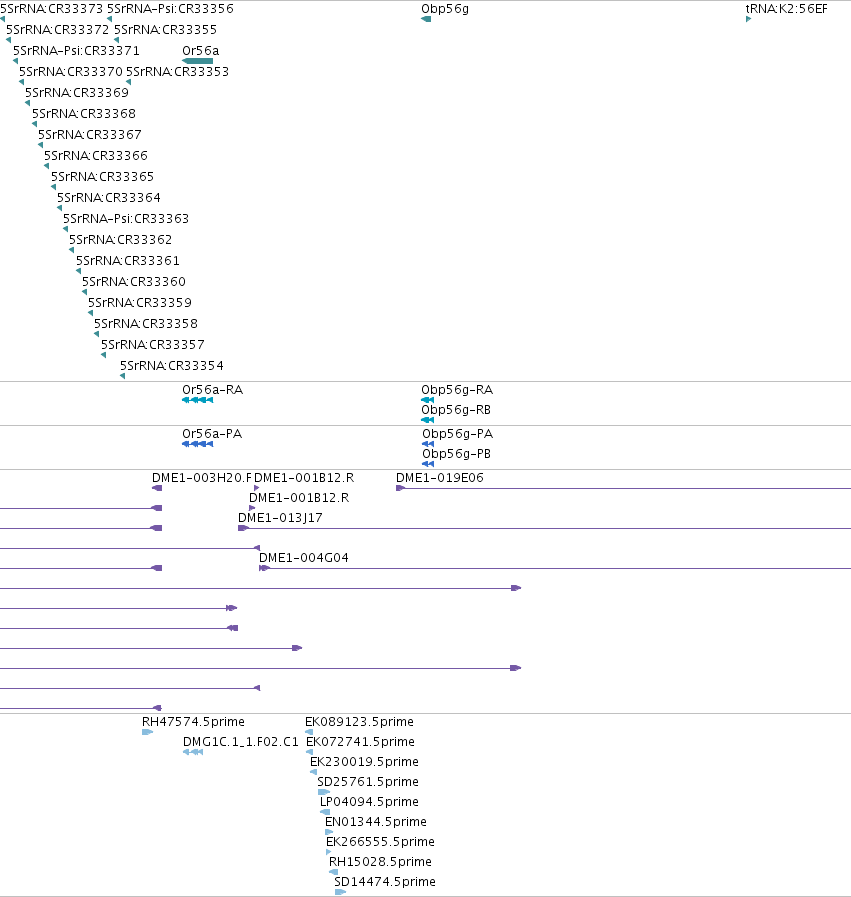Viewport: 851px width, 897px height.
Task: Select the 5SrRNA-Psi:CR33363 label
Action: [126, 219]
